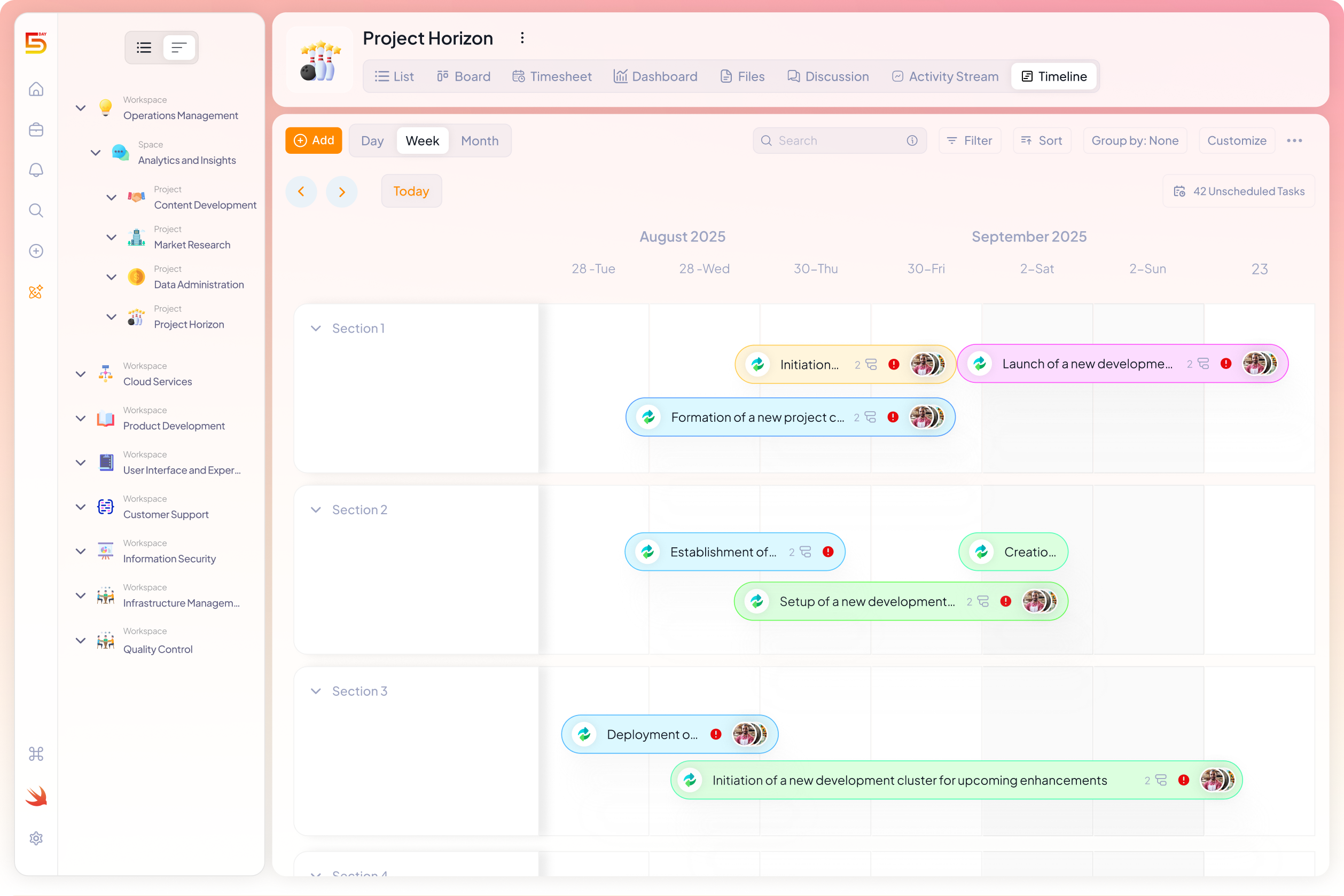
Task: Collapse the Project Horizon project in the tree
Action: coord(112,317)
